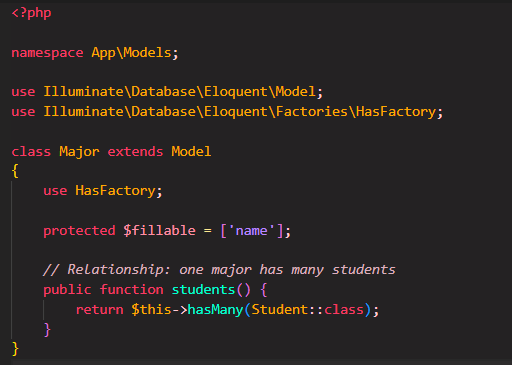Screen dimensions: 512x365
Task: Click the Student class reference
Action: tap(279, 309)
